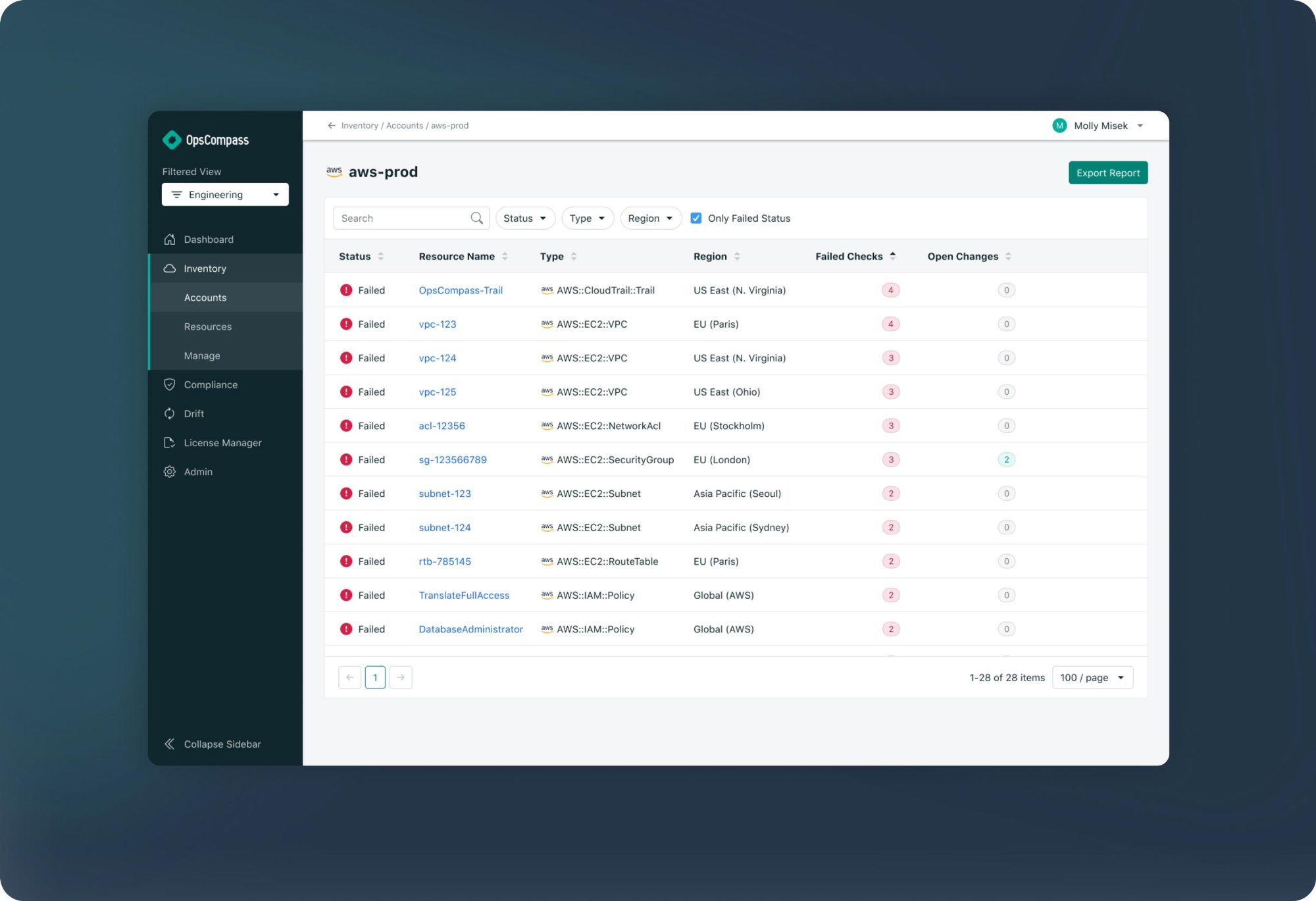Click the AWS logo beside aws-prod title
The height and width of the screenshot is (901, 1316).
(334, 171)
